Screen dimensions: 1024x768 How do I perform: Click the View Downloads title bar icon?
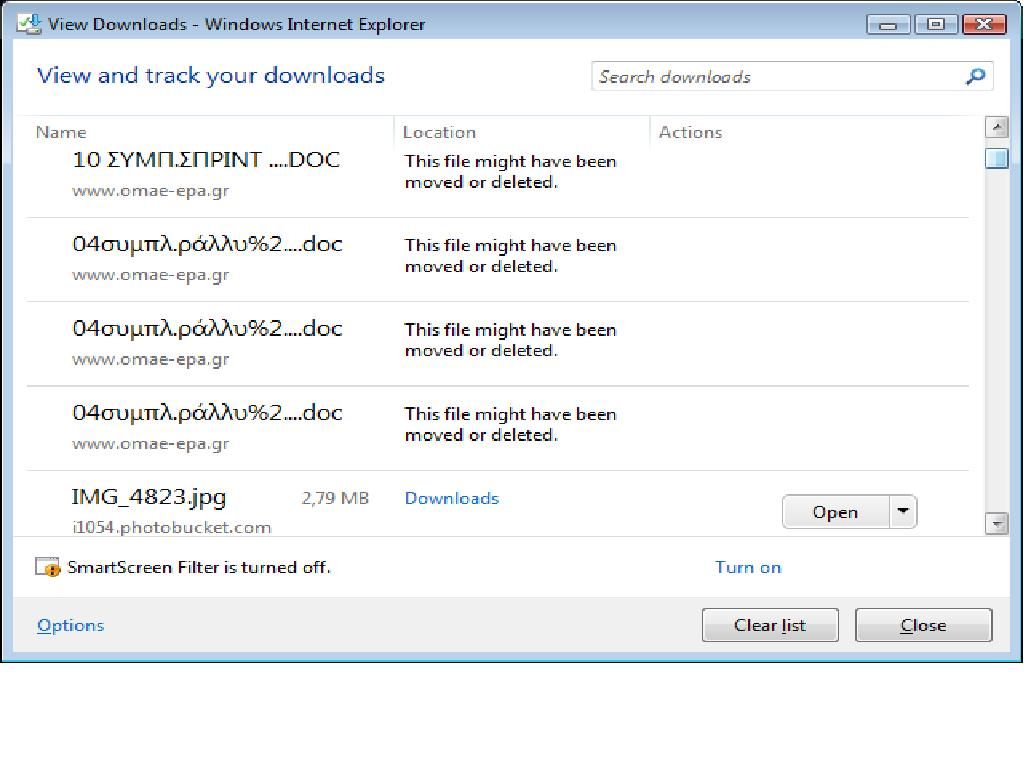click(x=28, y=24)
